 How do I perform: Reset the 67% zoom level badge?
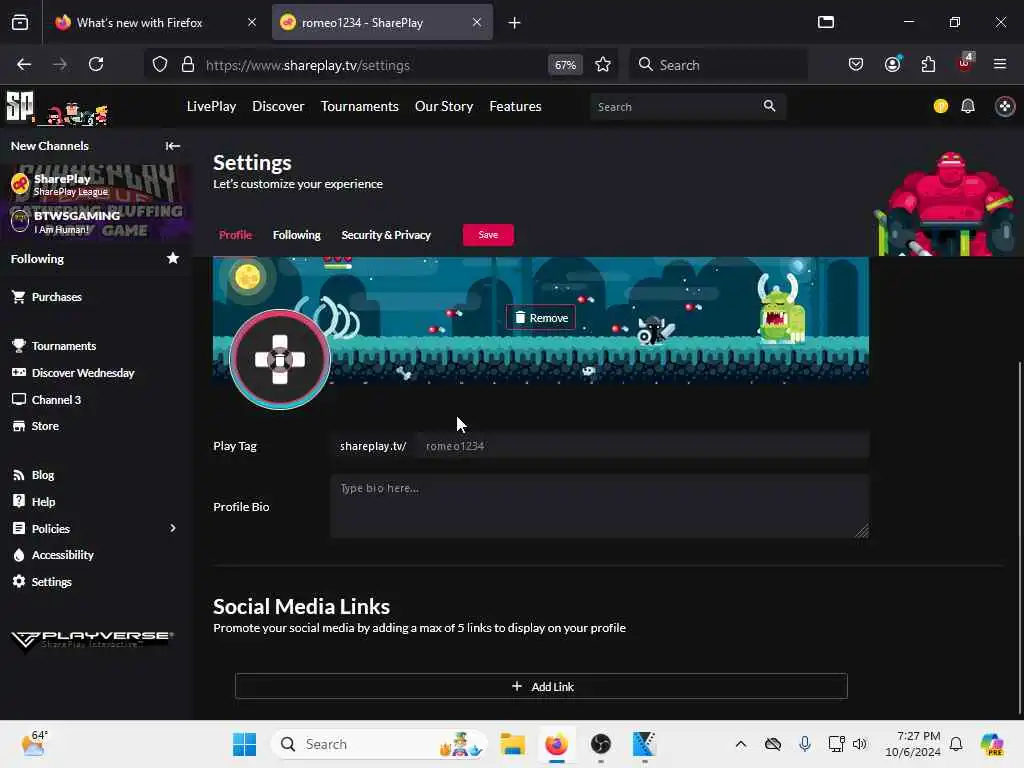(x=565, y=65)
